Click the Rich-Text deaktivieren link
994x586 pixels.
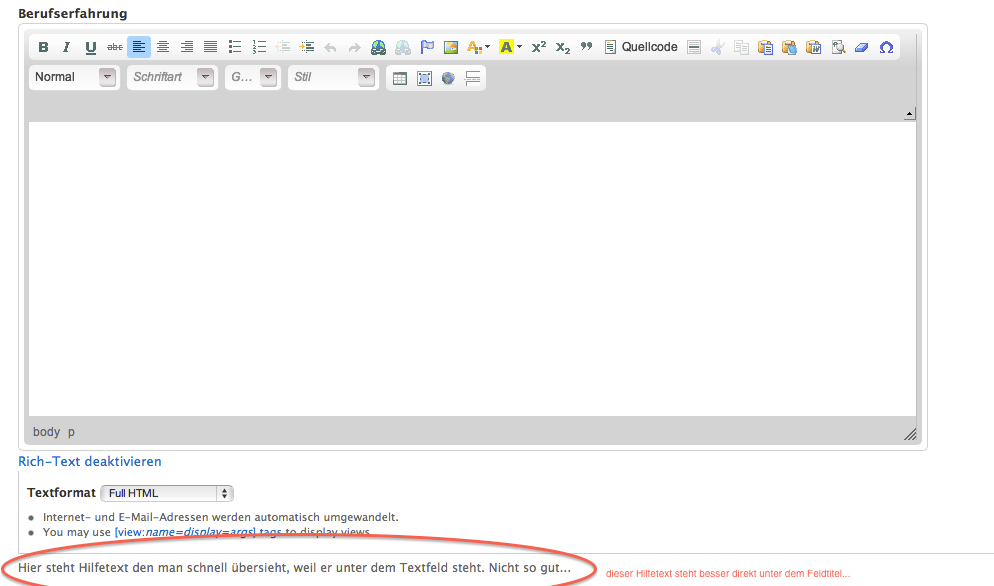[x=90, y=461]
